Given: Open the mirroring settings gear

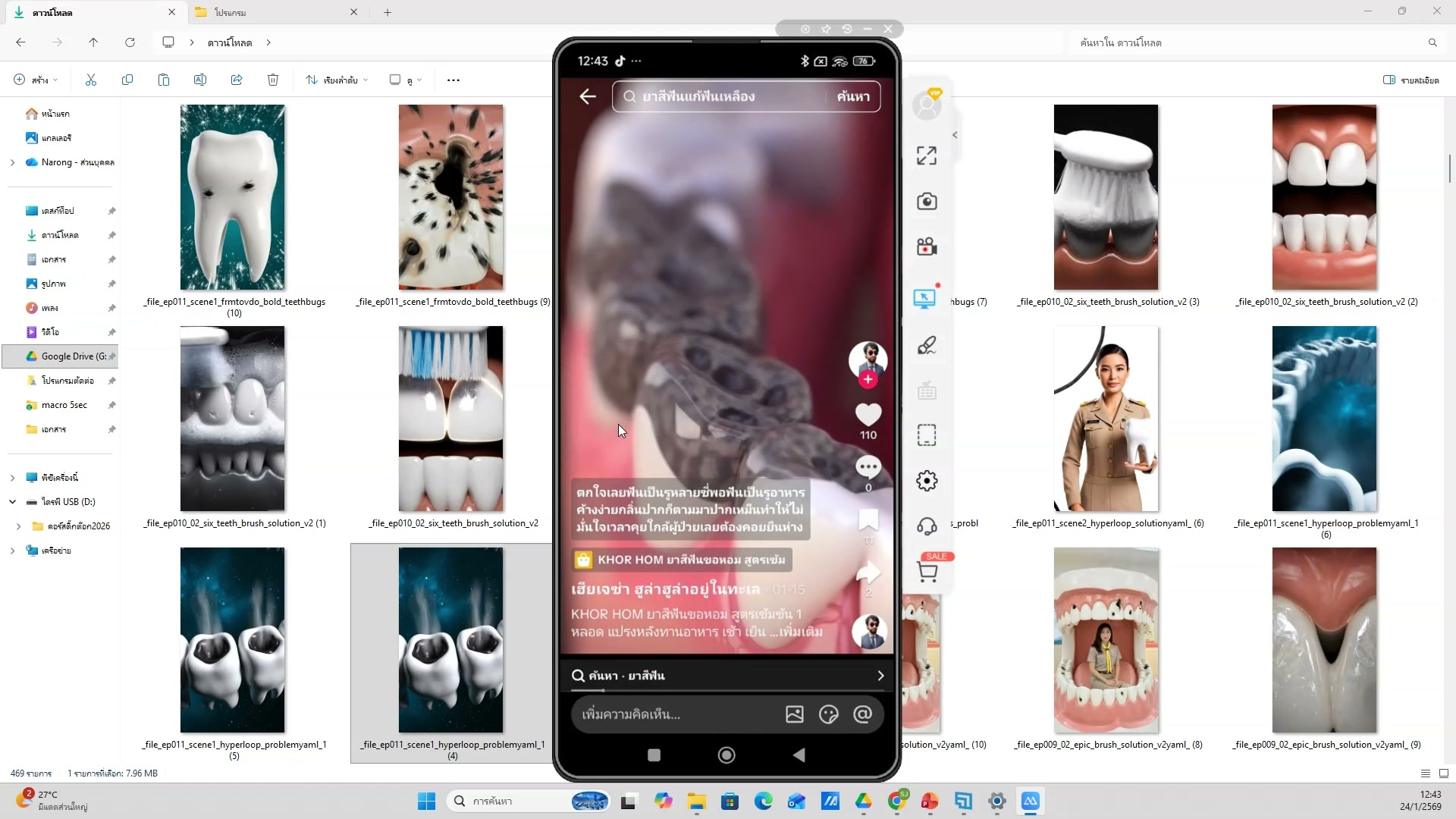Looking at the screenshot, I should 927,480.
